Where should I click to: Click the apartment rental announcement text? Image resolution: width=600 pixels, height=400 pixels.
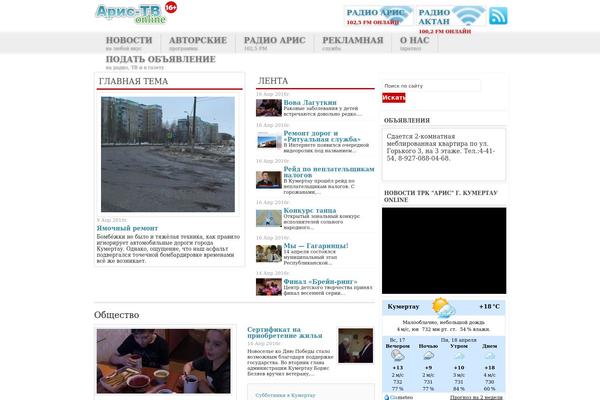(440, 147)
